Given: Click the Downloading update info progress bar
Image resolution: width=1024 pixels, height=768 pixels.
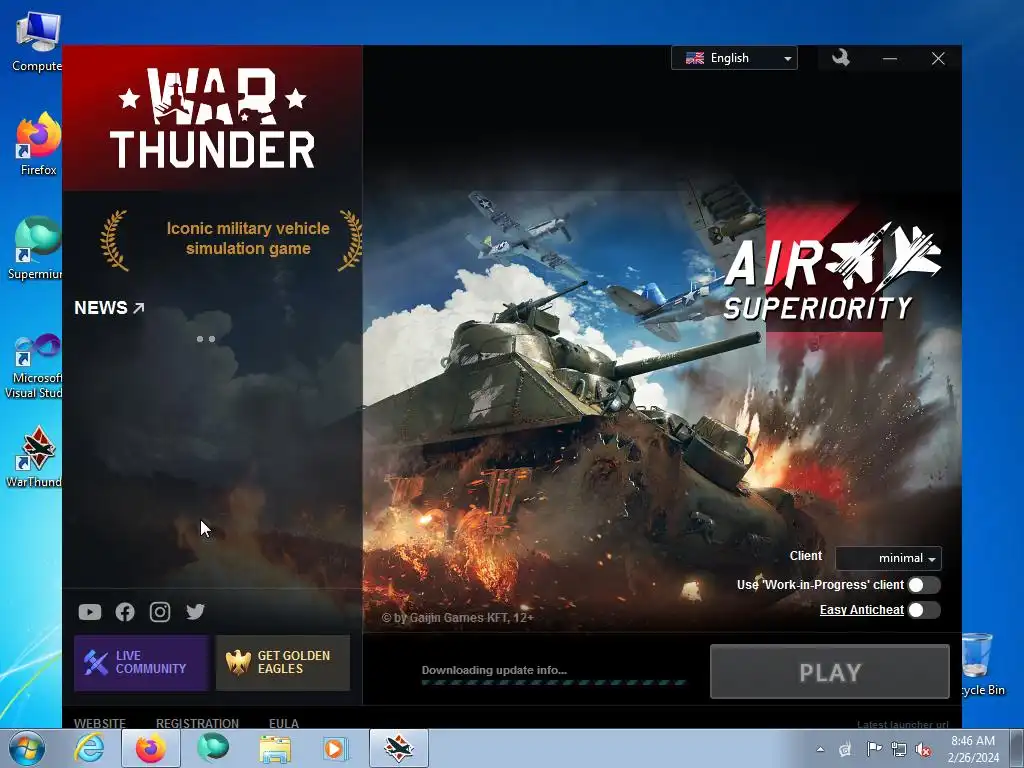Looking at the screenshot, I should (553, 682).
